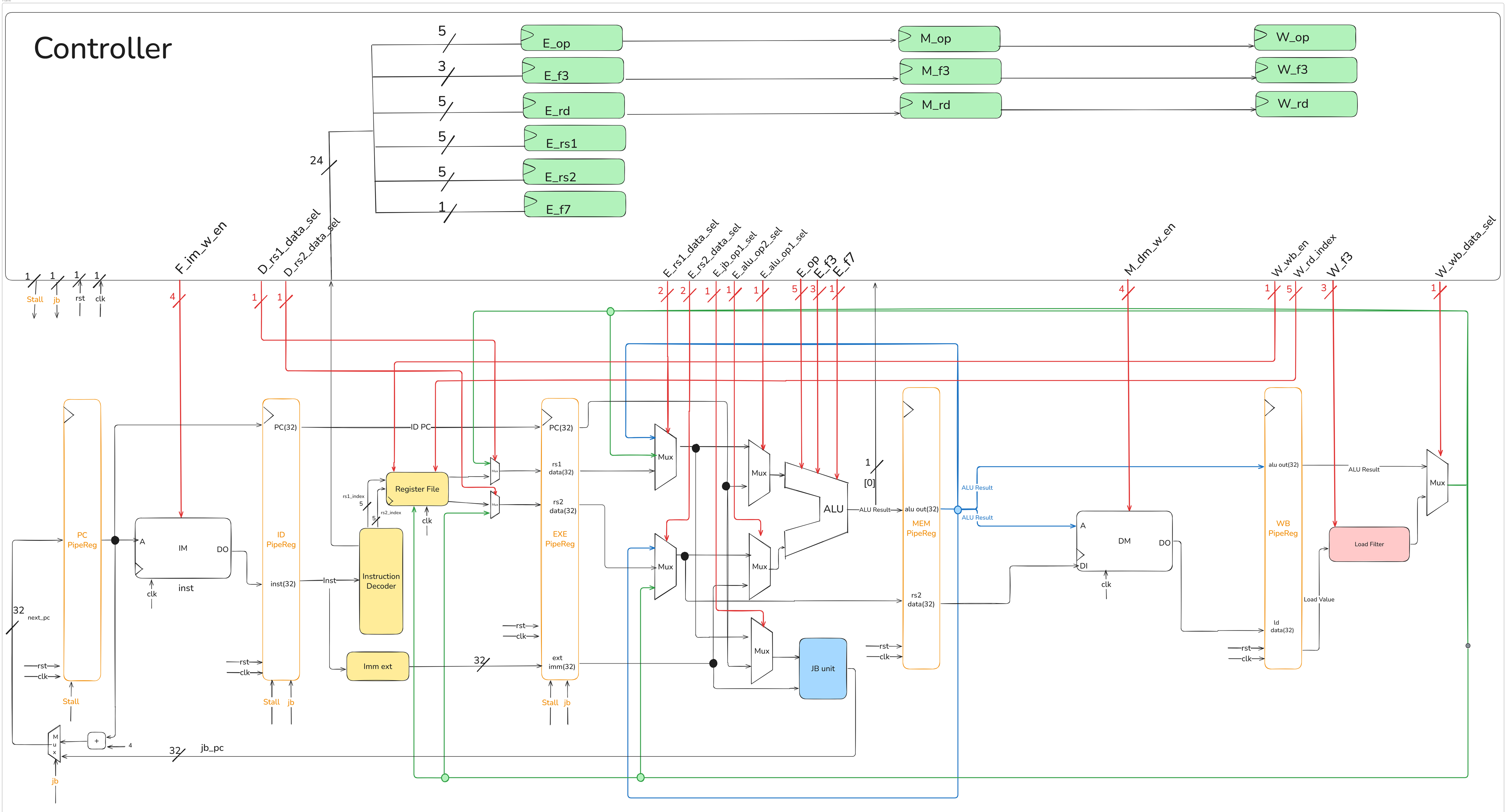Click the Controller title text
The width and height of the screenshot is (1506, 812).
pos(103,48)
